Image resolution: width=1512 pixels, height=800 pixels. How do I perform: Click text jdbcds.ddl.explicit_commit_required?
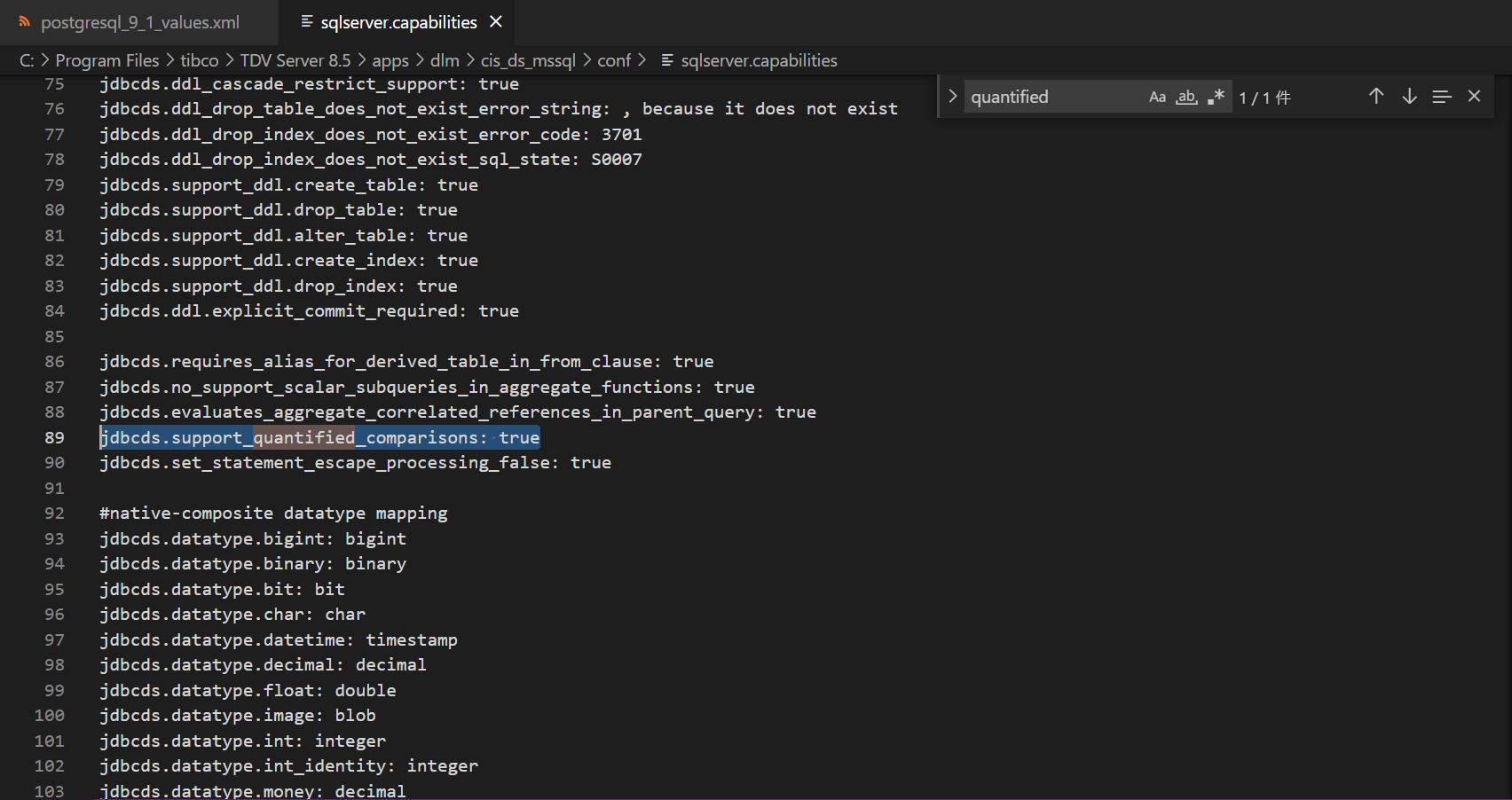click(279, 311)
